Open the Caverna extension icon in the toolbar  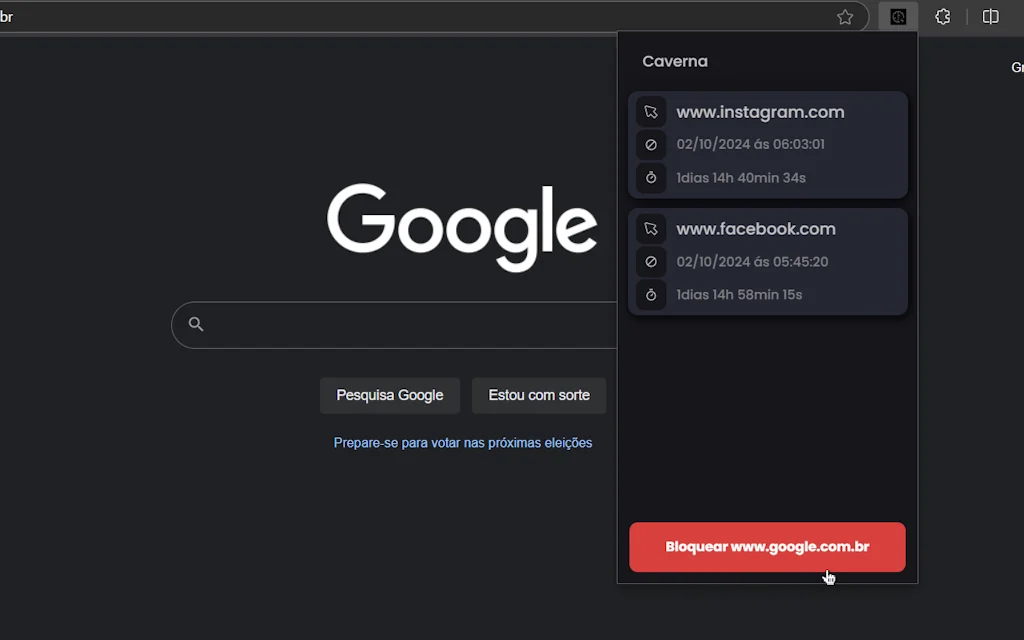coord(898,17)
